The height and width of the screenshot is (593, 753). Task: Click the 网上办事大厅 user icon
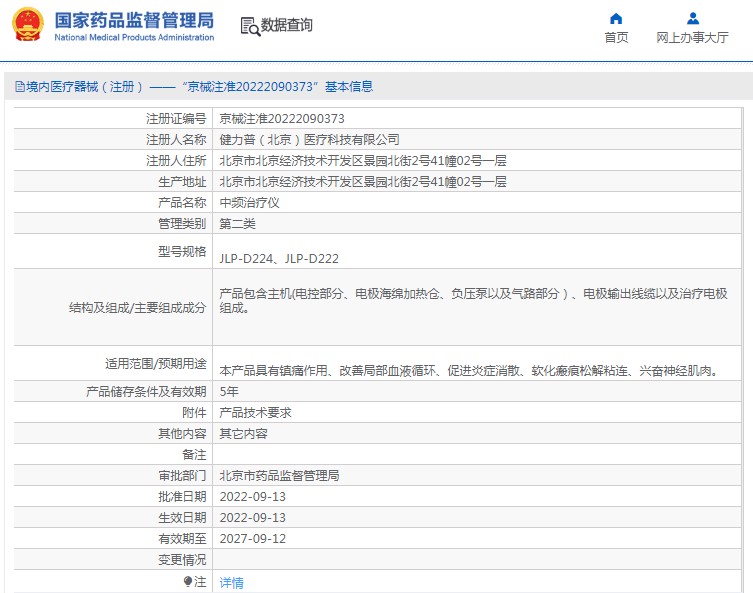(692, 19)
